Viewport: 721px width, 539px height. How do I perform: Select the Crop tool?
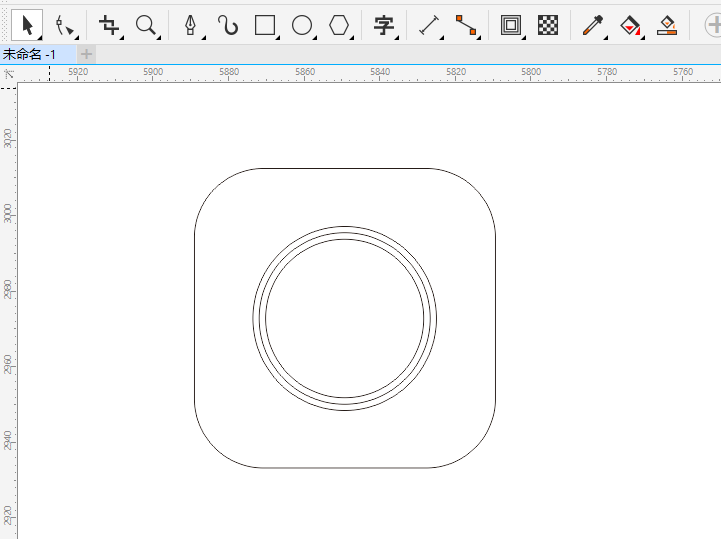click(109, 25)
